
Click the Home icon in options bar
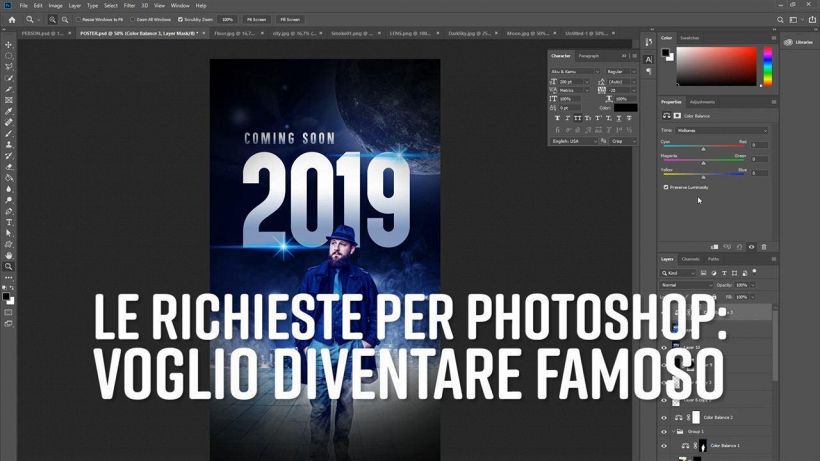tap(12, 19)
